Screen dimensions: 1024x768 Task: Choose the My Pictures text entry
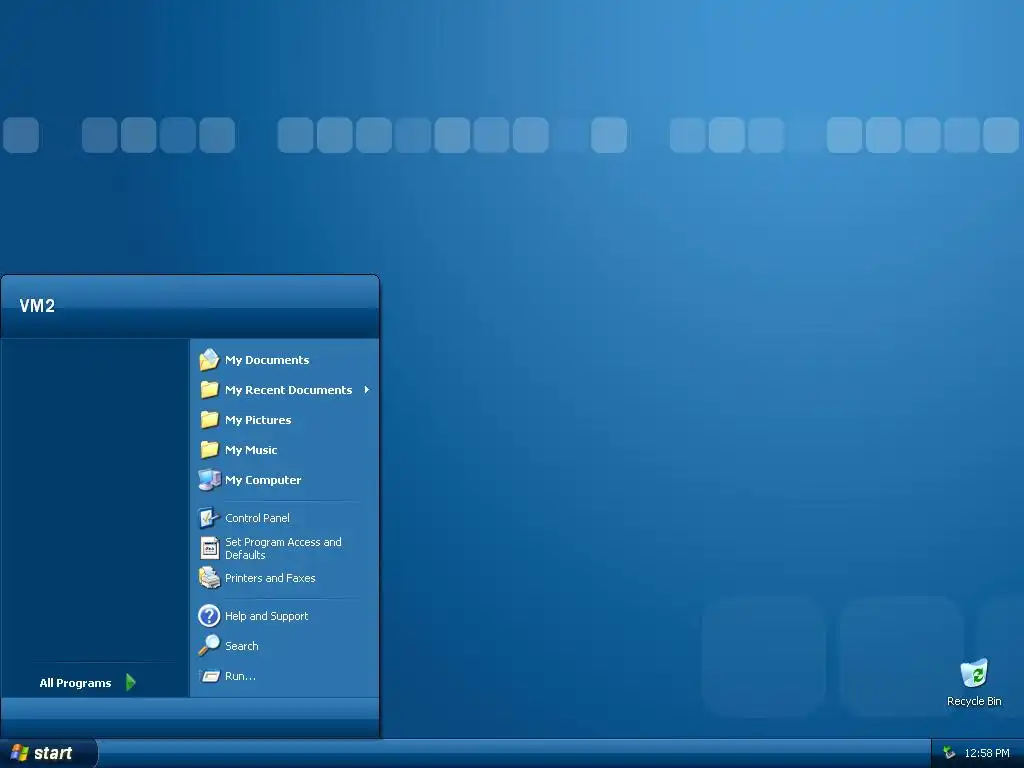pyautogui.click(x=258, y=420)
